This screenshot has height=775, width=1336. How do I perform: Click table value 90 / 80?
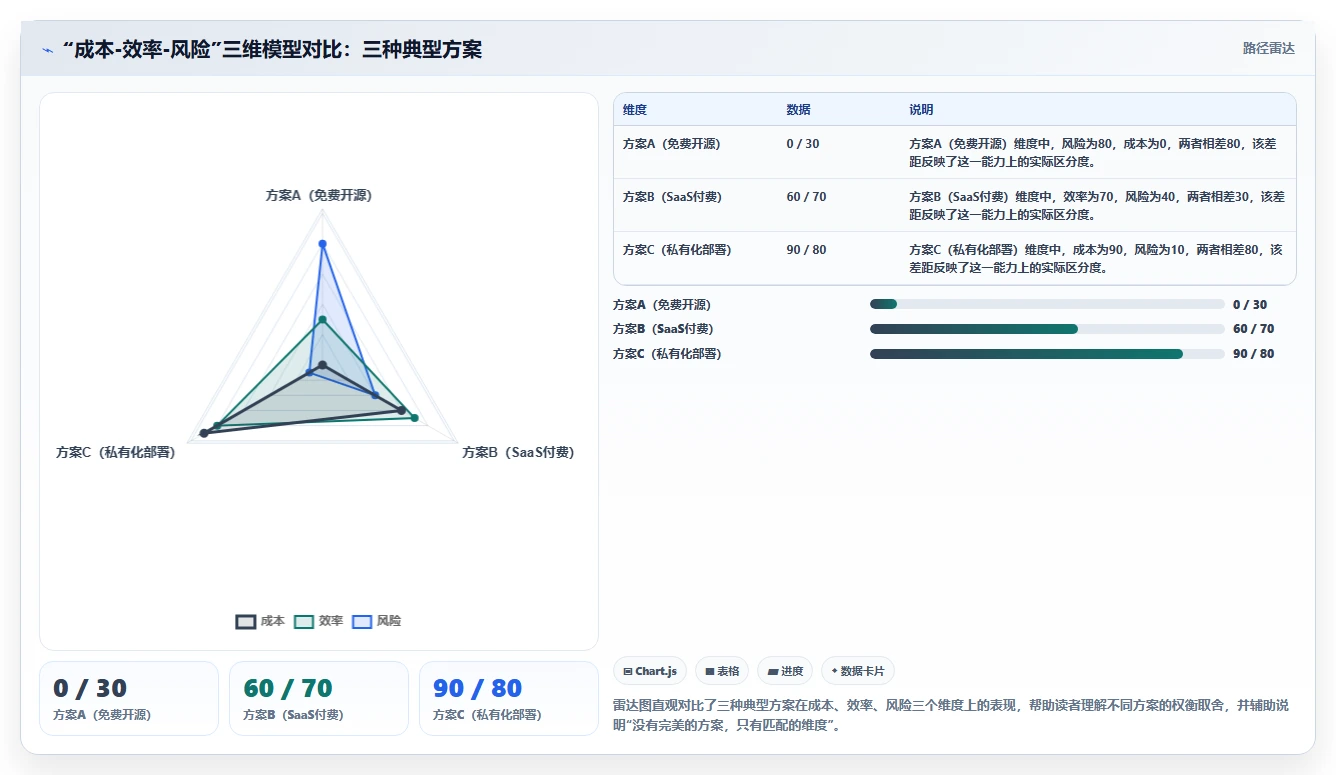[x=806, y=250]
